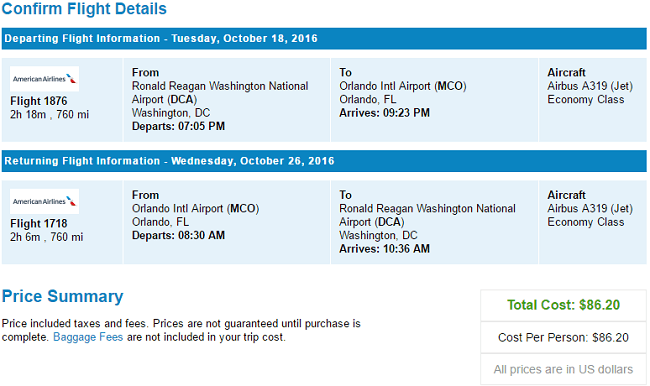Click the departing flight Airbus A319 (Jet) text
This screenshot has width=650, height=386.
click(x=590, y=86)
